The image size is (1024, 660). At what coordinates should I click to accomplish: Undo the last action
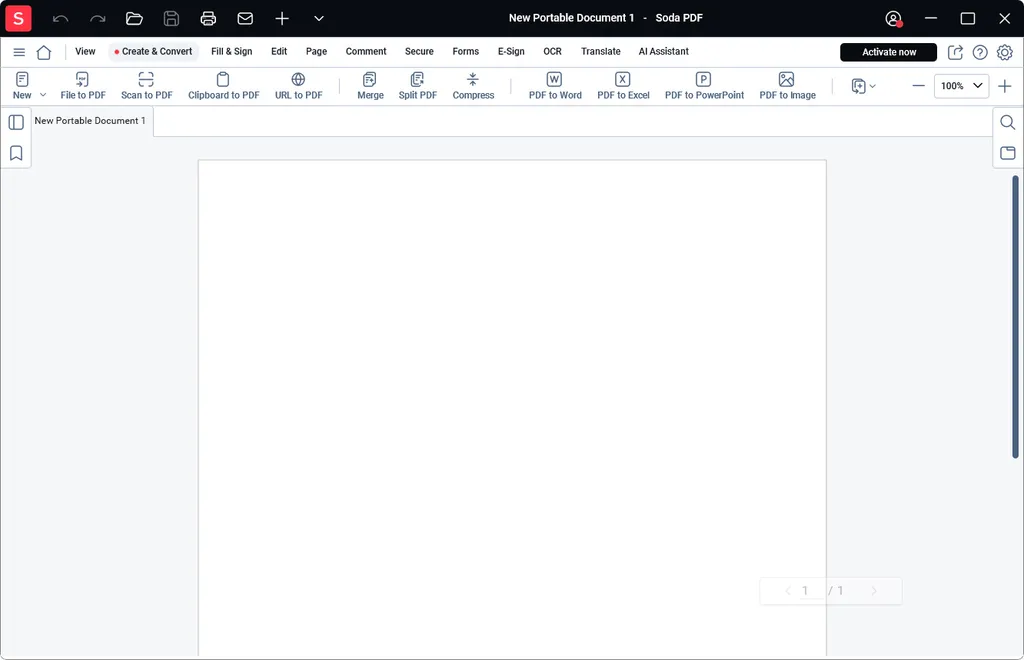pos(61,18)
